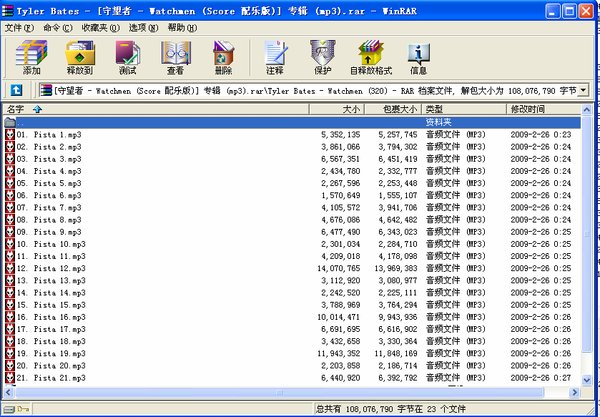Image resolution: width=600 pixels, height=417 pixels.
Task: Sort by the 修改时间 column header
Action: pos(544,109)
